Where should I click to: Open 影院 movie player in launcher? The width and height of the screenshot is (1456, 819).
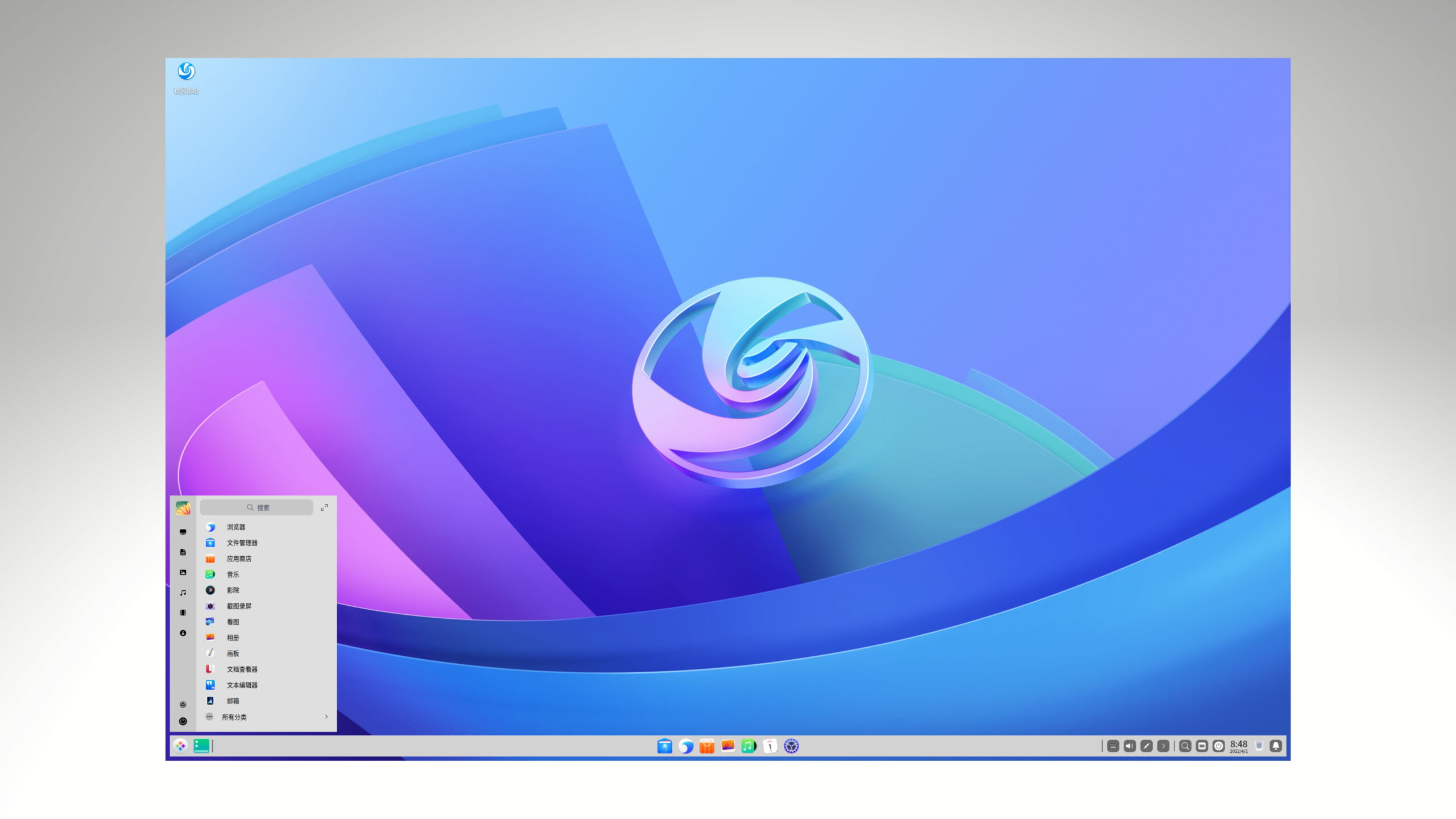tap(266, 590)
